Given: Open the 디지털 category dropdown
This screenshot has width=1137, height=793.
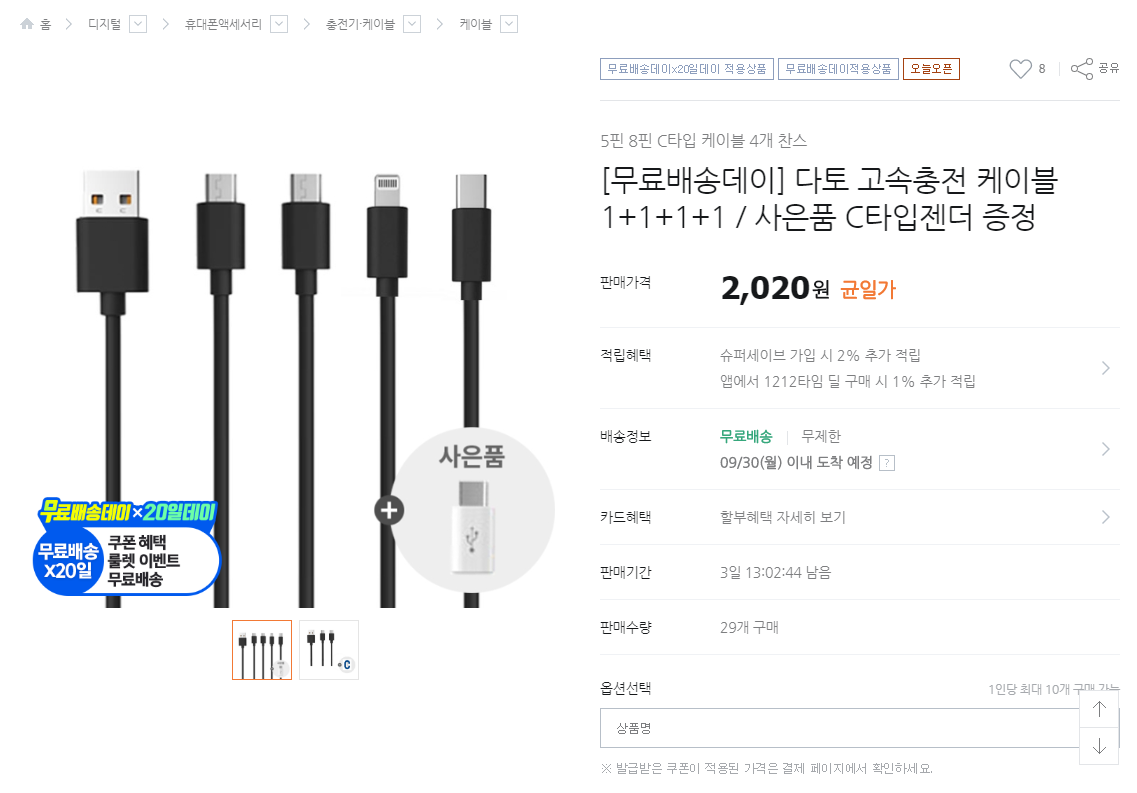Looking at the screenshot, I should (138, 24).
